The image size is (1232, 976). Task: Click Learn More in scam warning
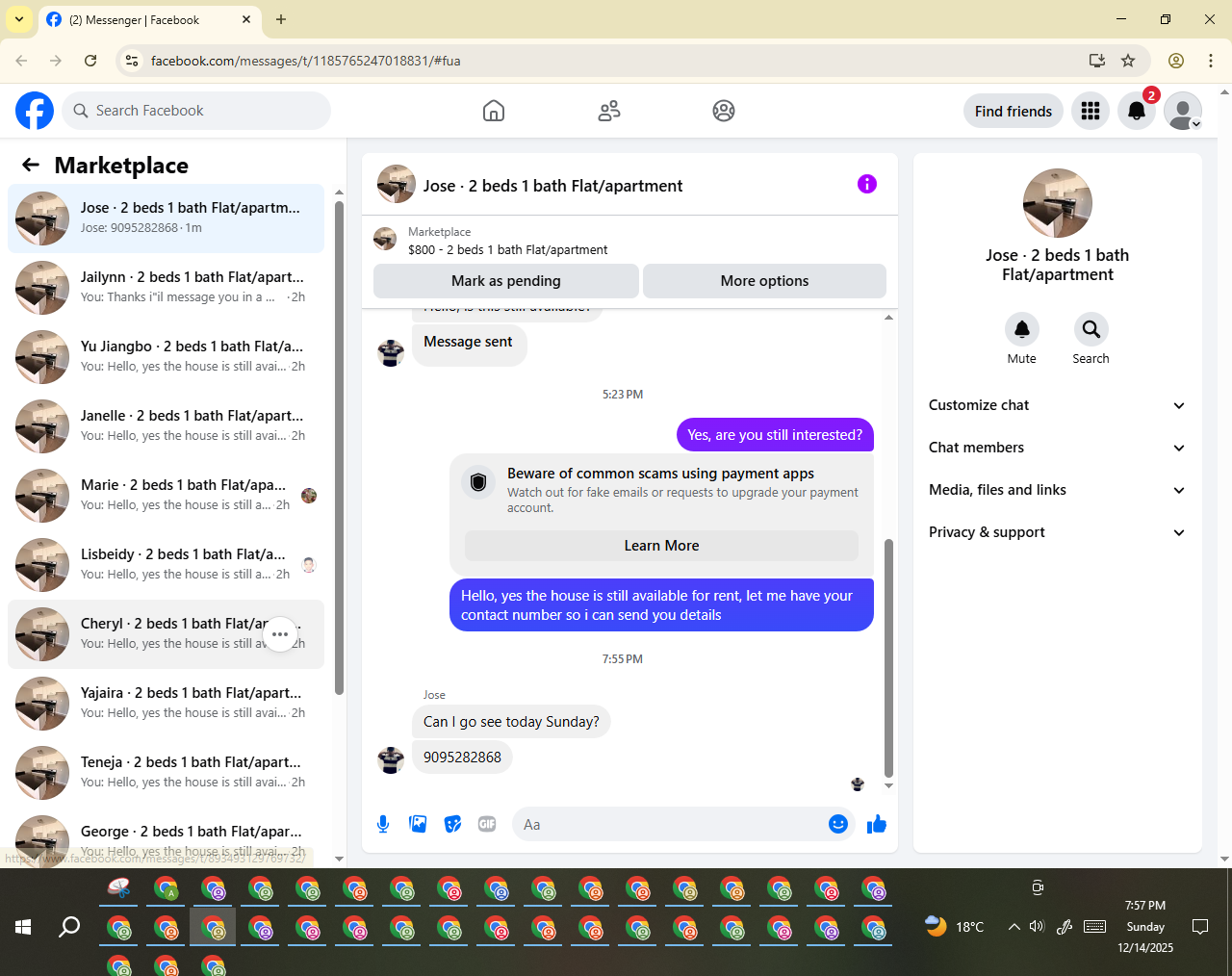coord(662,546)
